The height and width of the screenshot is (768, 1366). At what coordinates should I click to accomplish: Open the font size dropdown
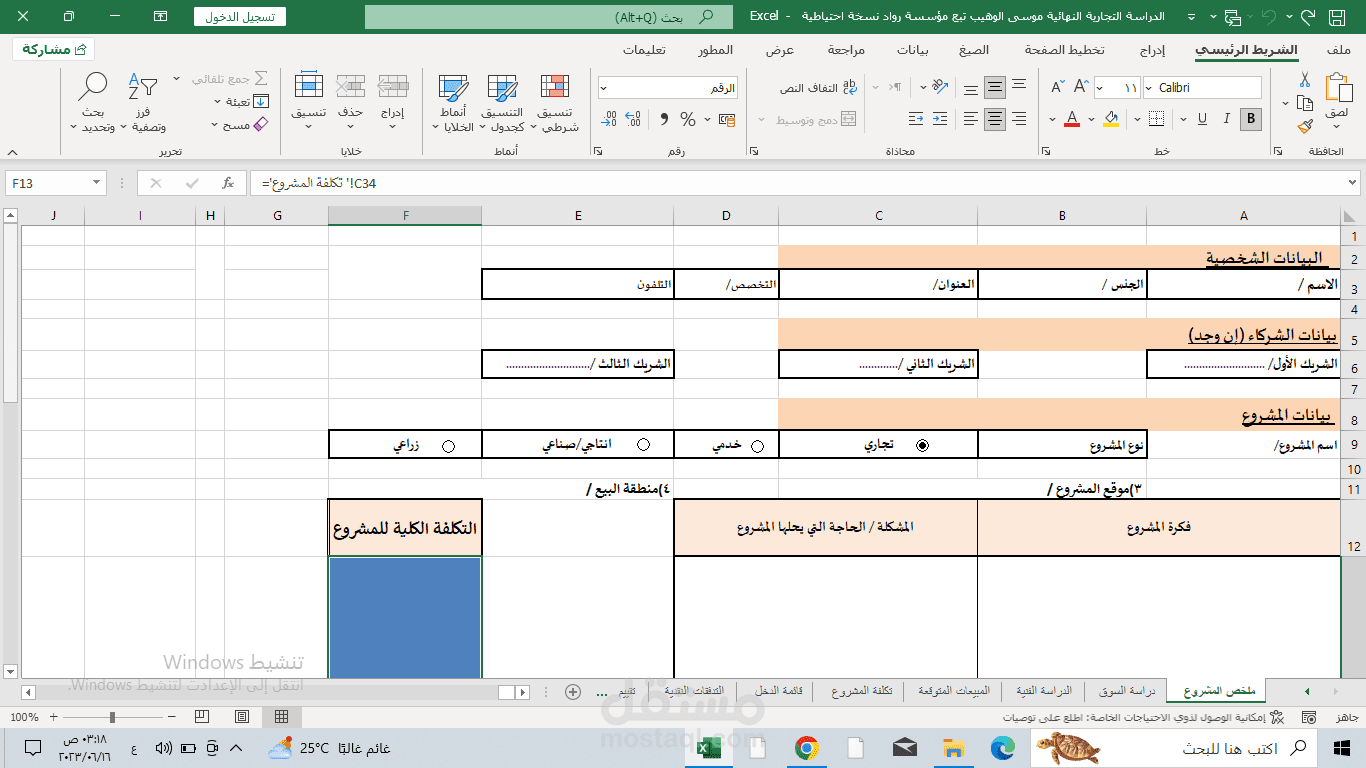[x=1100, y=88]
